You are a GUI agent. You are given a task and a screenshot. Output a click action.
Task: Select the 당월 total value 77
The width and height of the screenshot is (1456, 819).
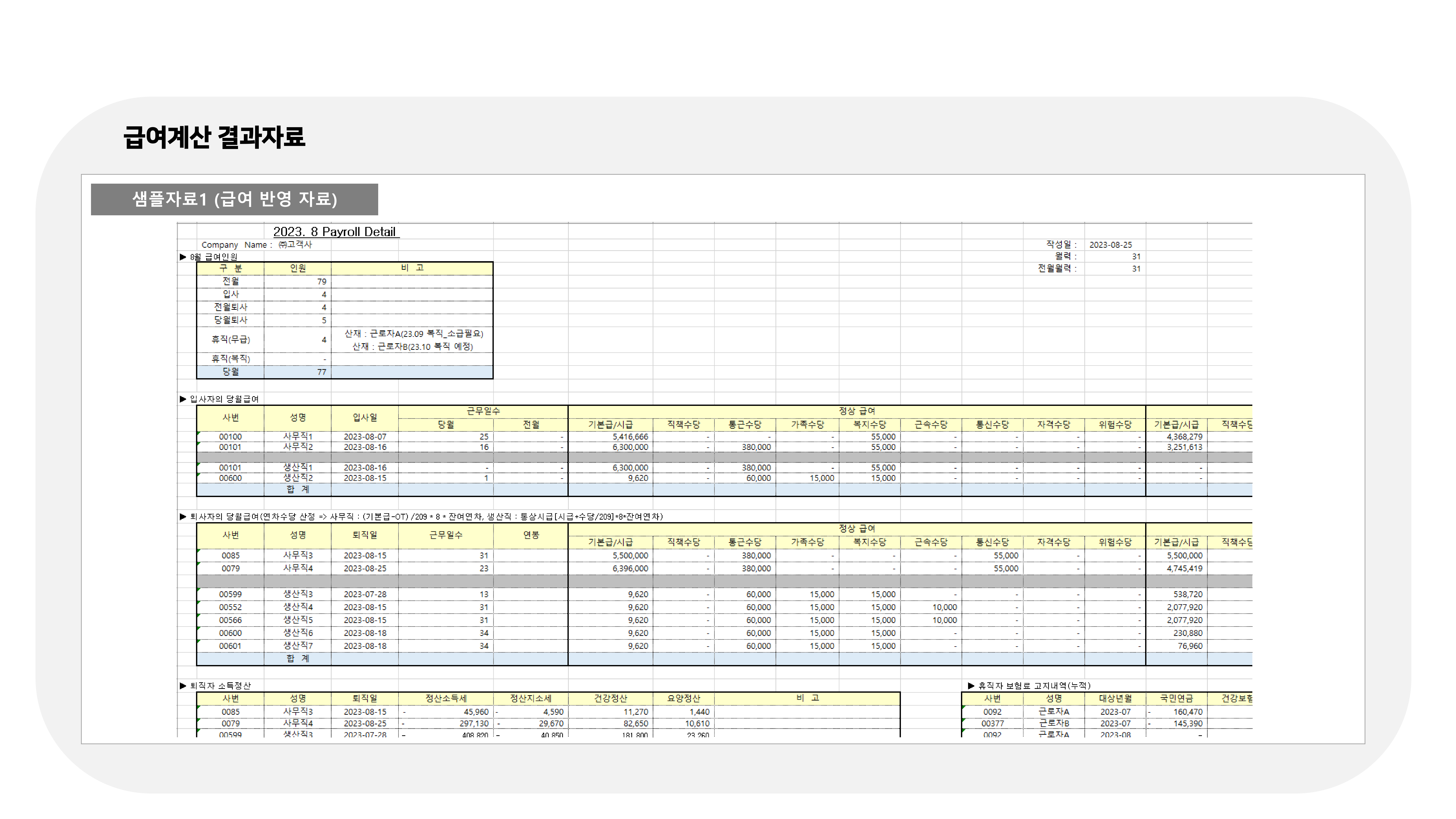[x=322, y=372]
